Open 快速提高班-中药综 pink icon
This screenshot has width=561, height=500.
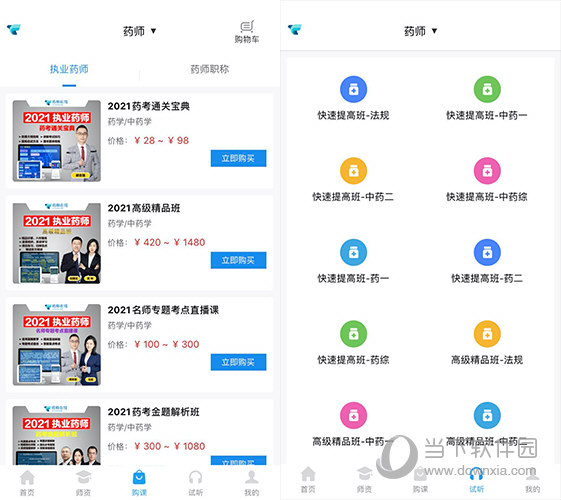pos(487,171)
